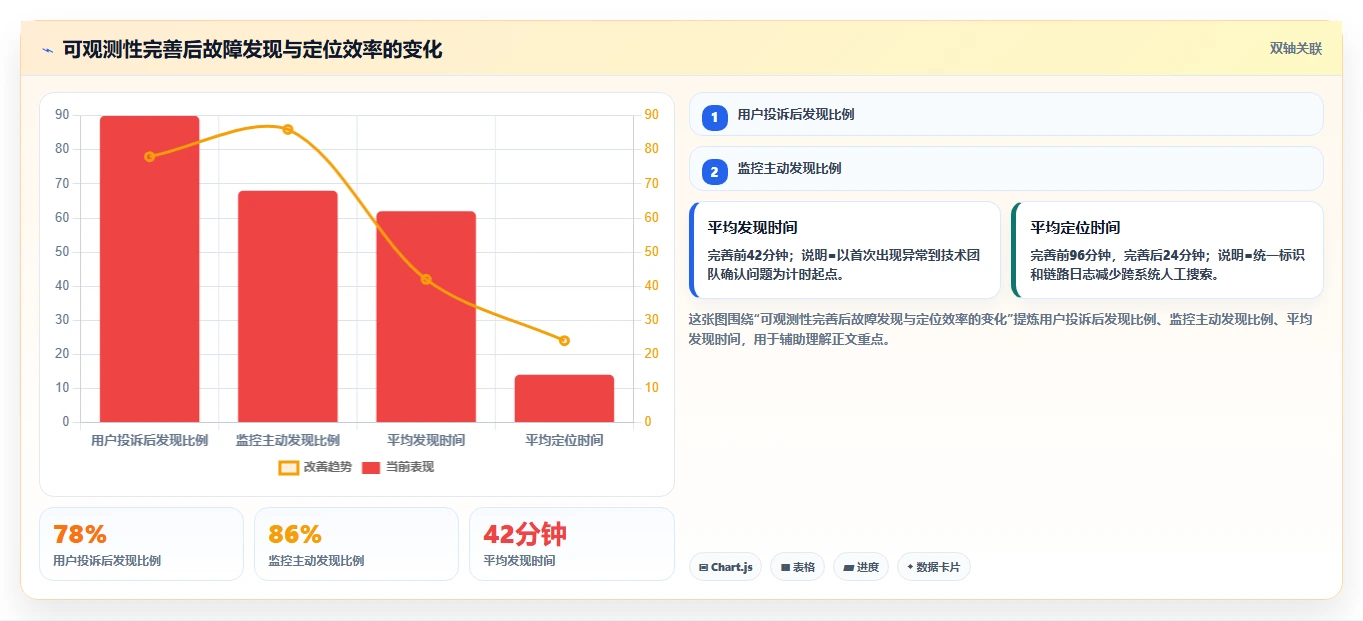
Task: Open the 用户投诉后发现比例 list item
Action: (x=1006, y=114)
